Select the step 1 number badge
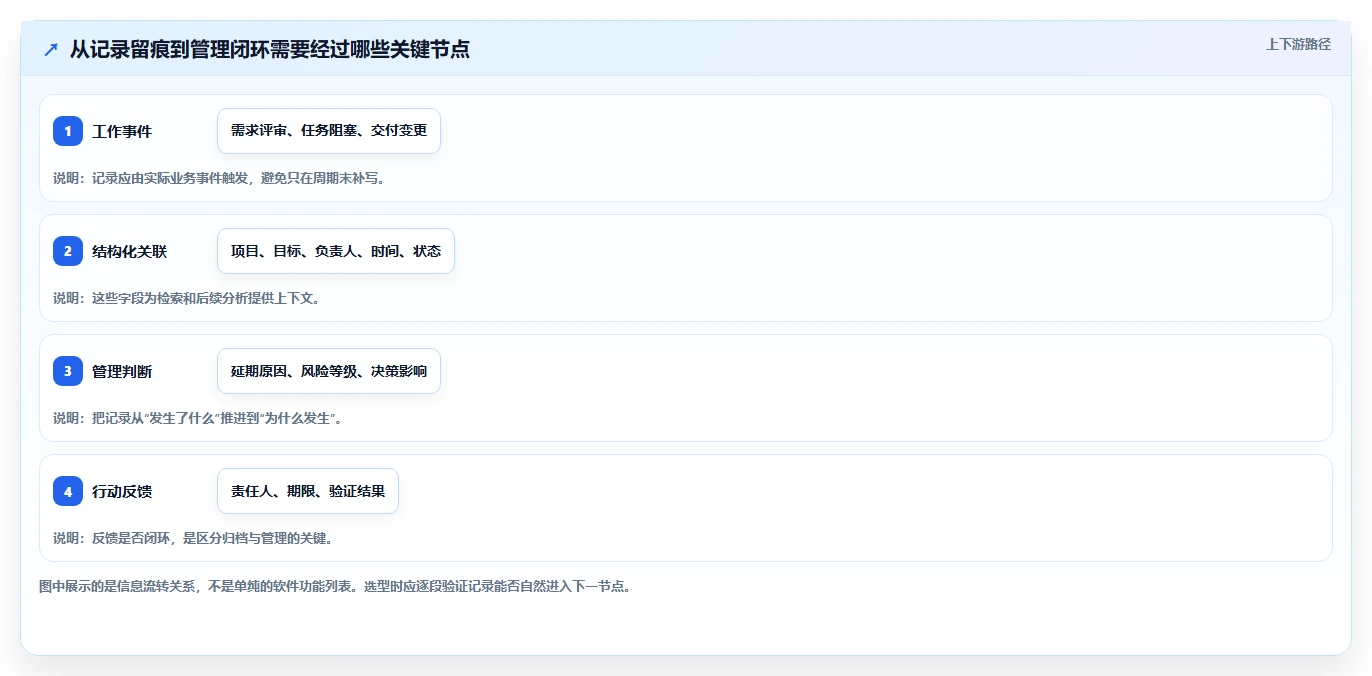This screenshot has width=1372, height=676. click(x=68, y=131)
